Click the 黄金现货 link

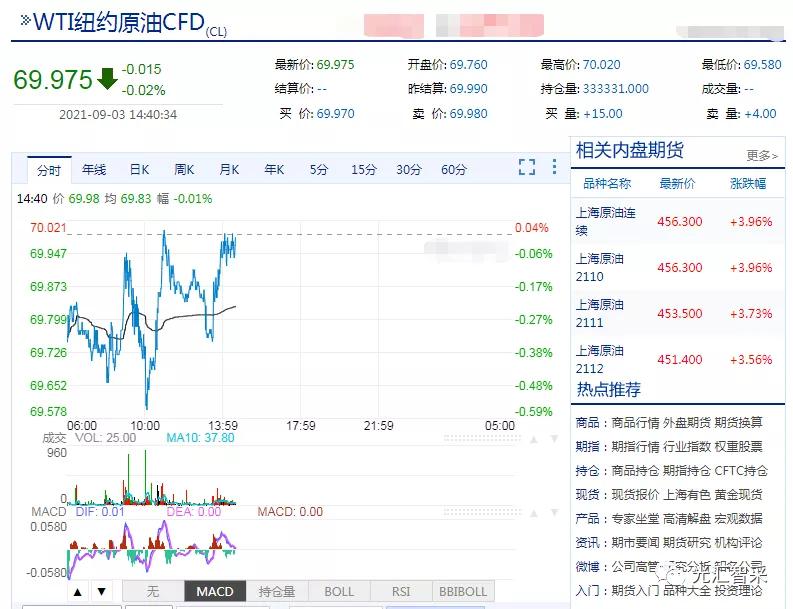[738, 495]
